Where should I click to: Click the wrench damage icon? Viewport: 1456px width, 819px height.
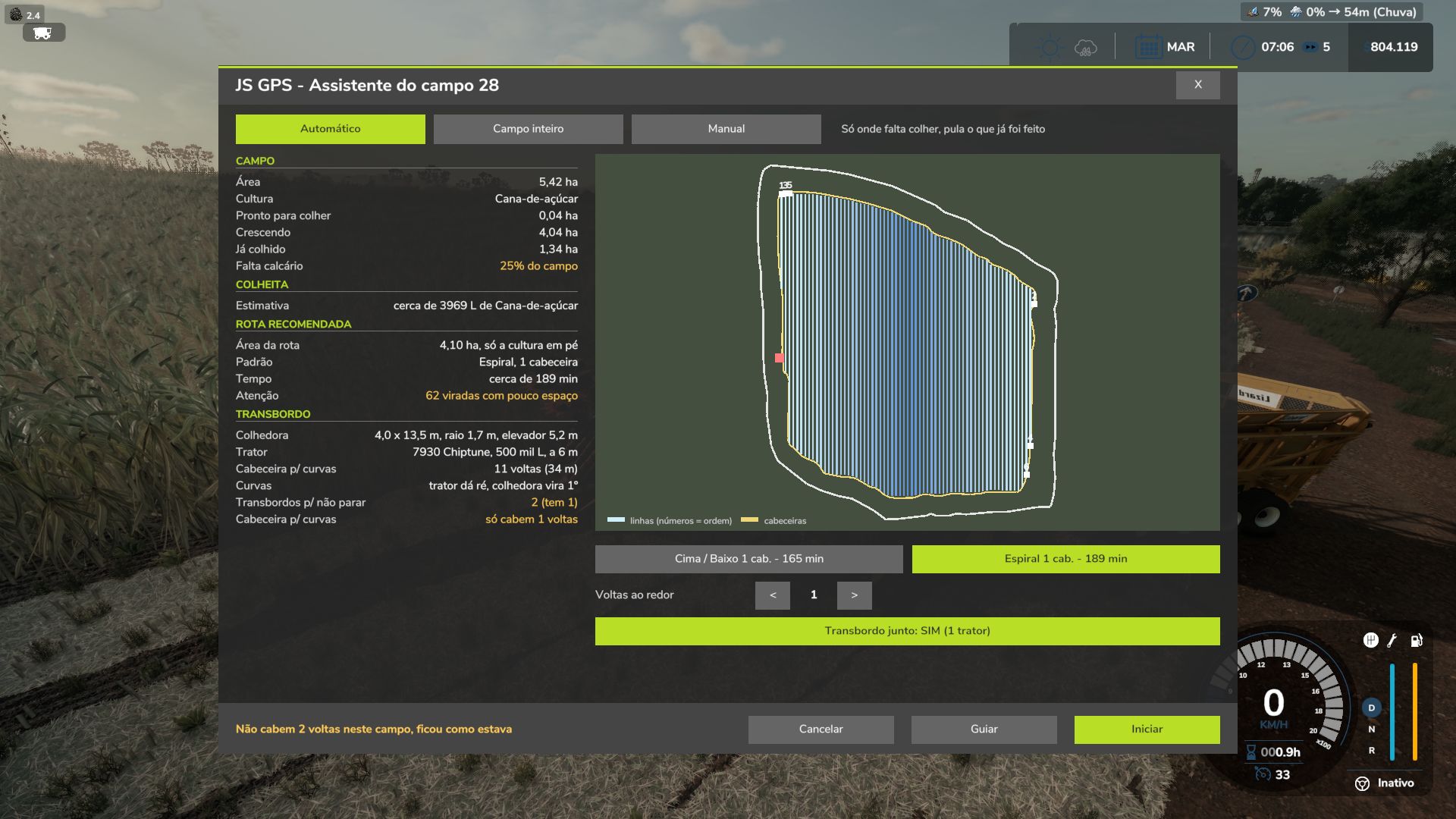[1392, 641]
